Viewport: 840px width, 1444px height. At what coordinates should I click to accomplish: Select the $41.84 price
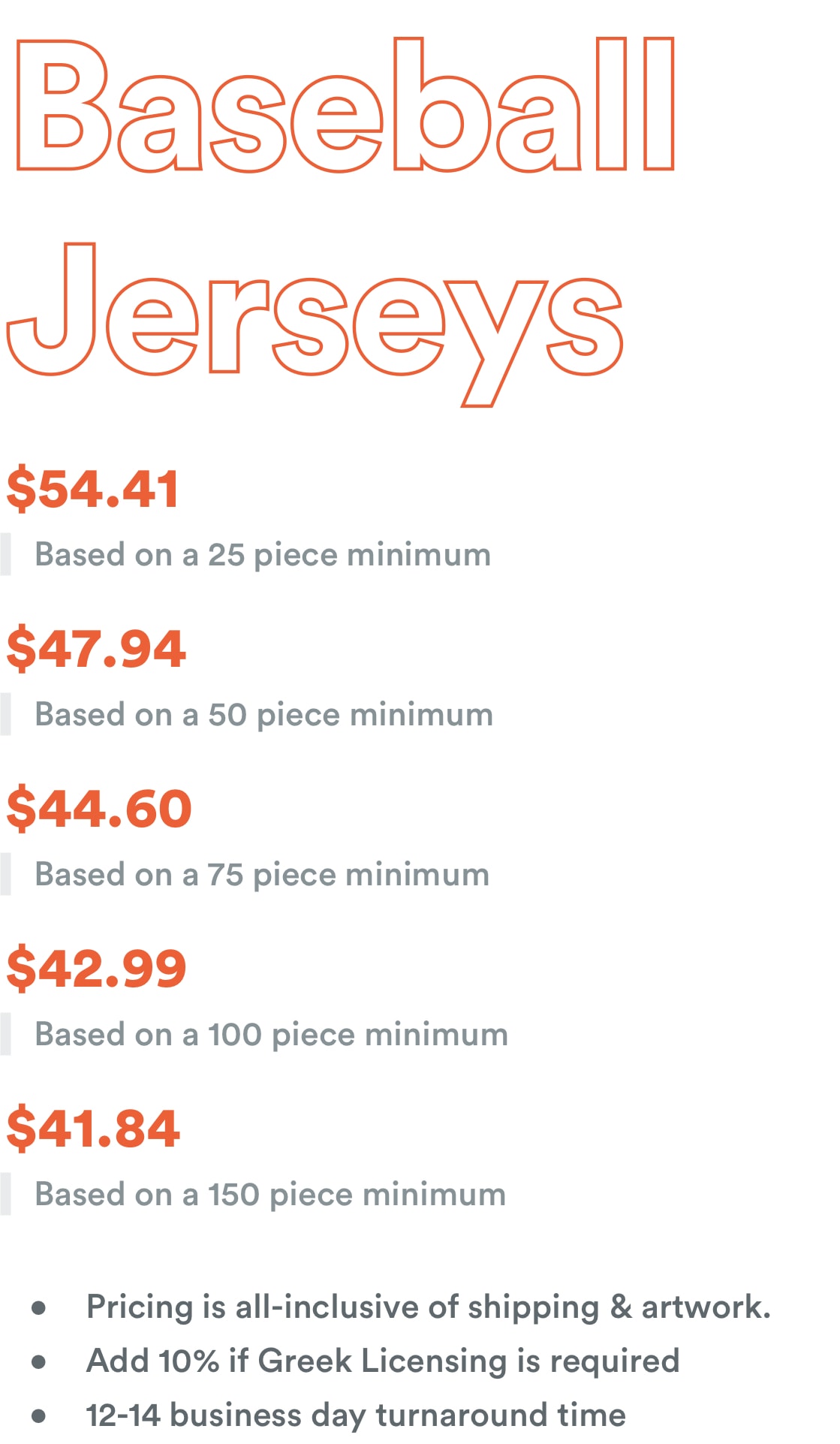click(93, 1129)
